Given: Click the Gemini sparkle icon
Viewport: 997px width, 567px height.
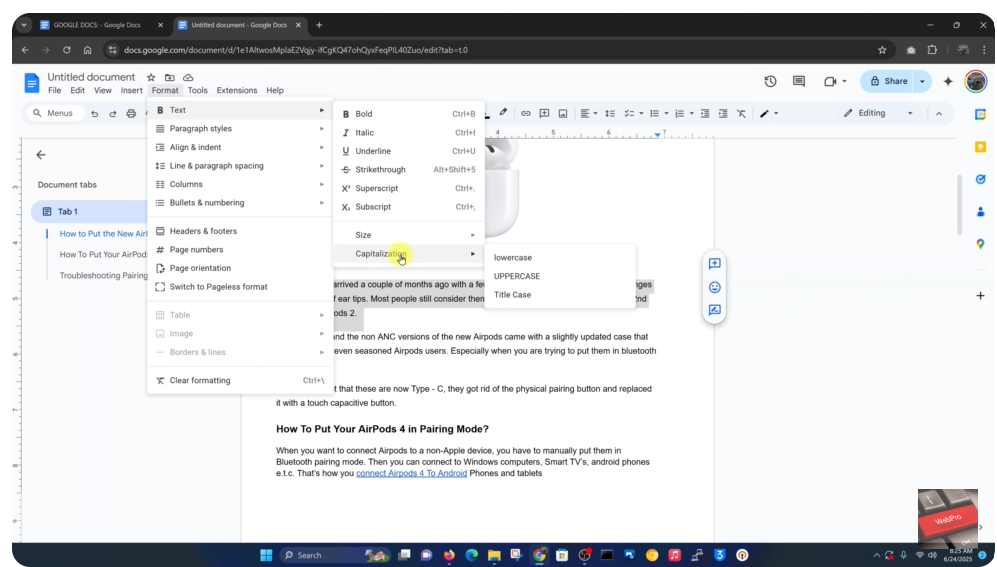Looking at the screenshot, I should [x=948, y=81].
